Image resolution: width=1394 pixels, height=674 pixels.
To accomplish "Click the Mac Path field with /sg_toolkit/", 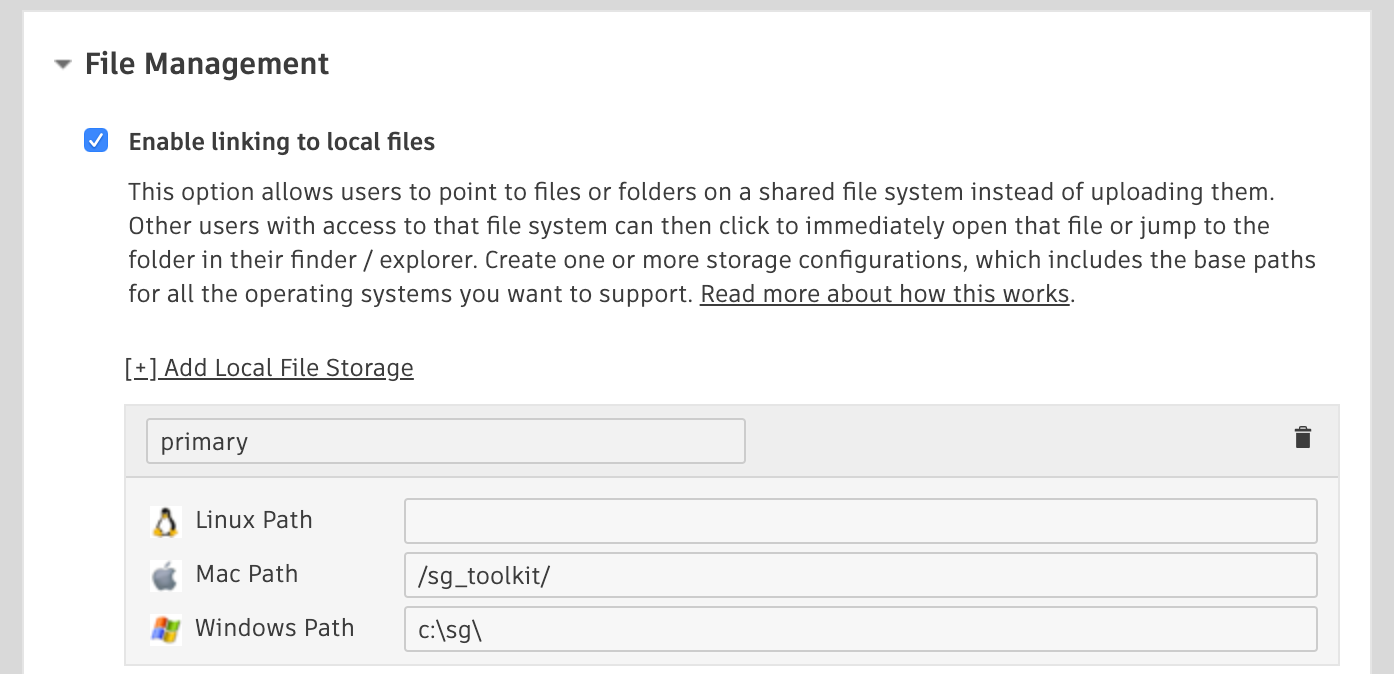I will pyautogui.click(x=860, y=575).
